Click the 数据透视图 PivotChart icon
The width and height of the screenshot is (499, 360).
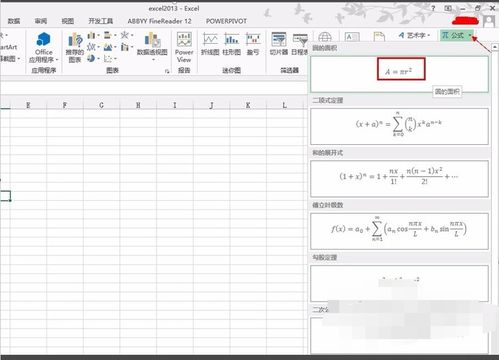(152, 40)
